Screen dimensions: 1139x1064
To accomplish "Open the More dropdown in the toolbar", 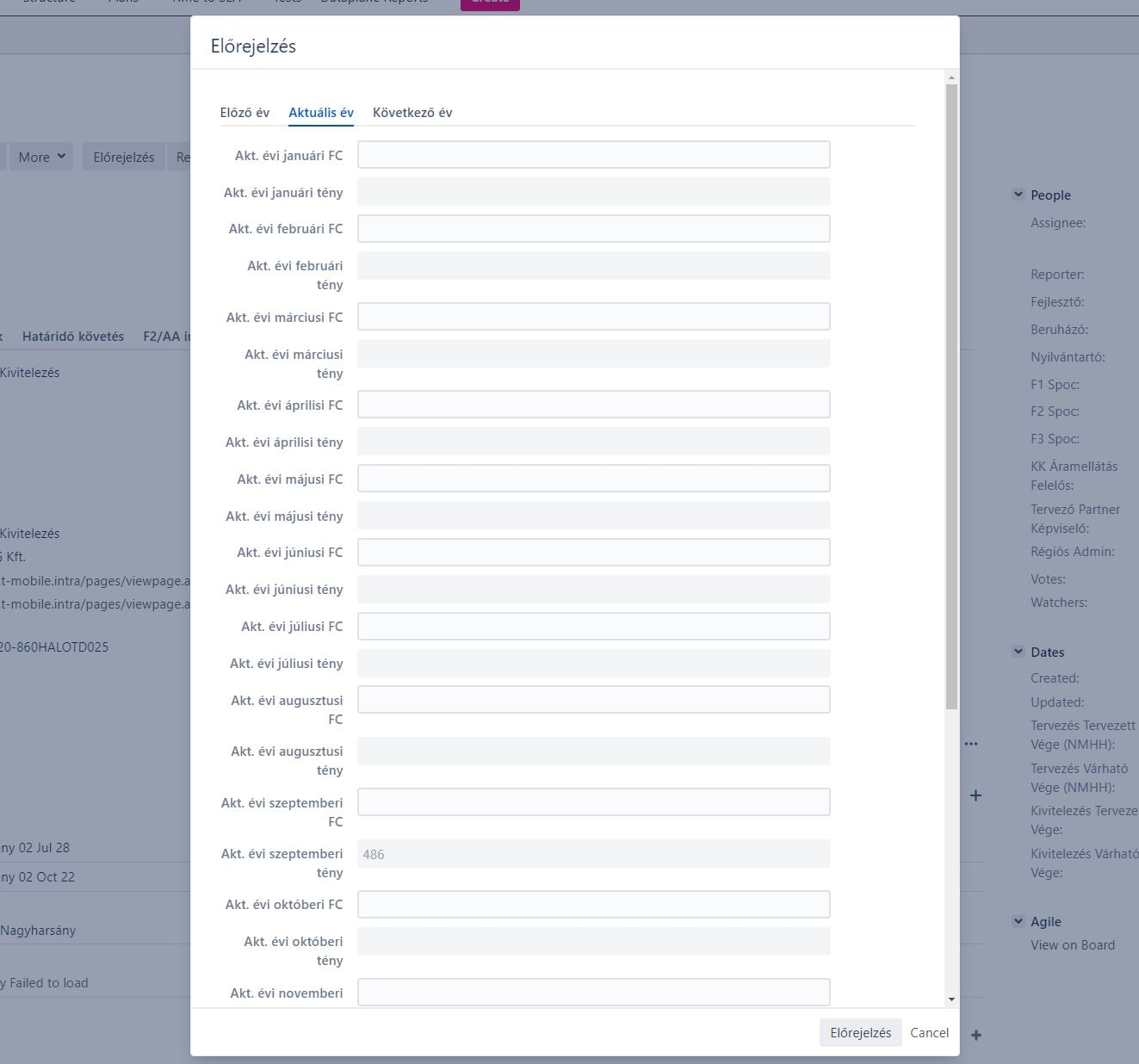I will [41, 157].
